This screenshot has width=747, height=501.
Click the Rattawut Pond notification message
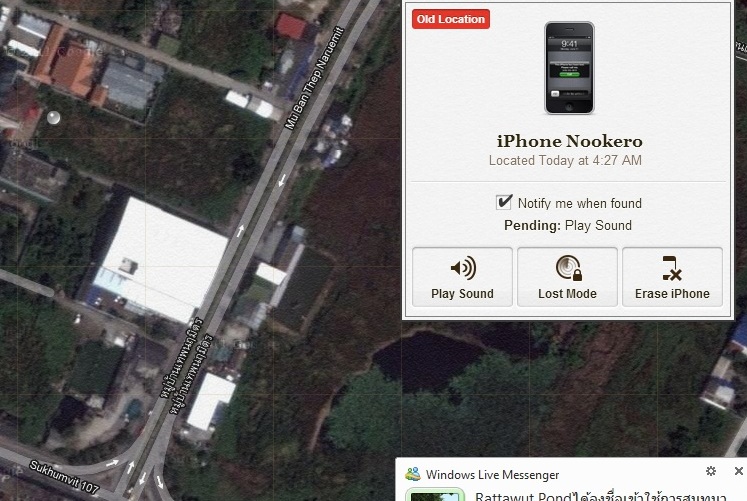coord(600,496)
